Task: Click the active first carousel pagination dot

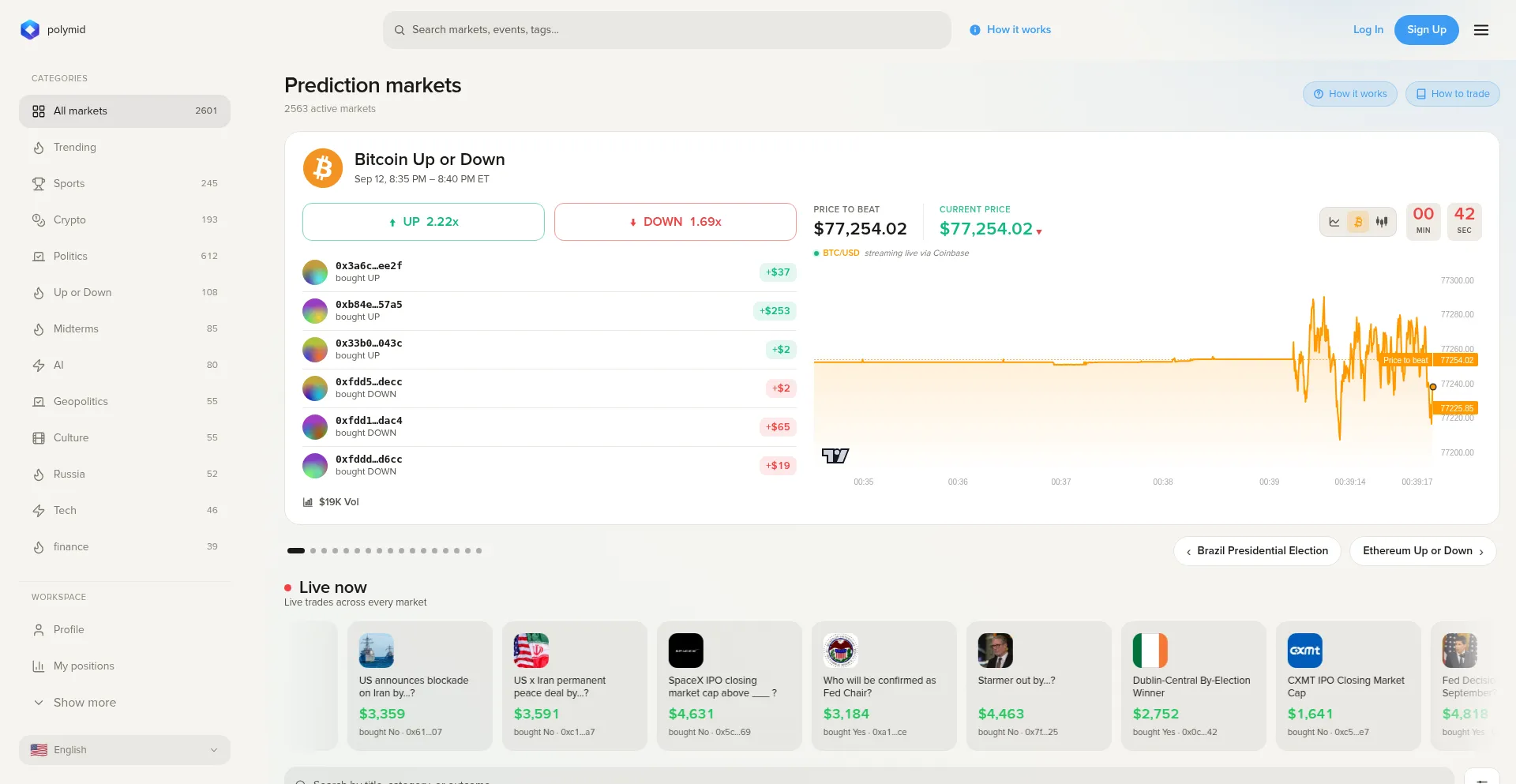Action: click(296, 551)
